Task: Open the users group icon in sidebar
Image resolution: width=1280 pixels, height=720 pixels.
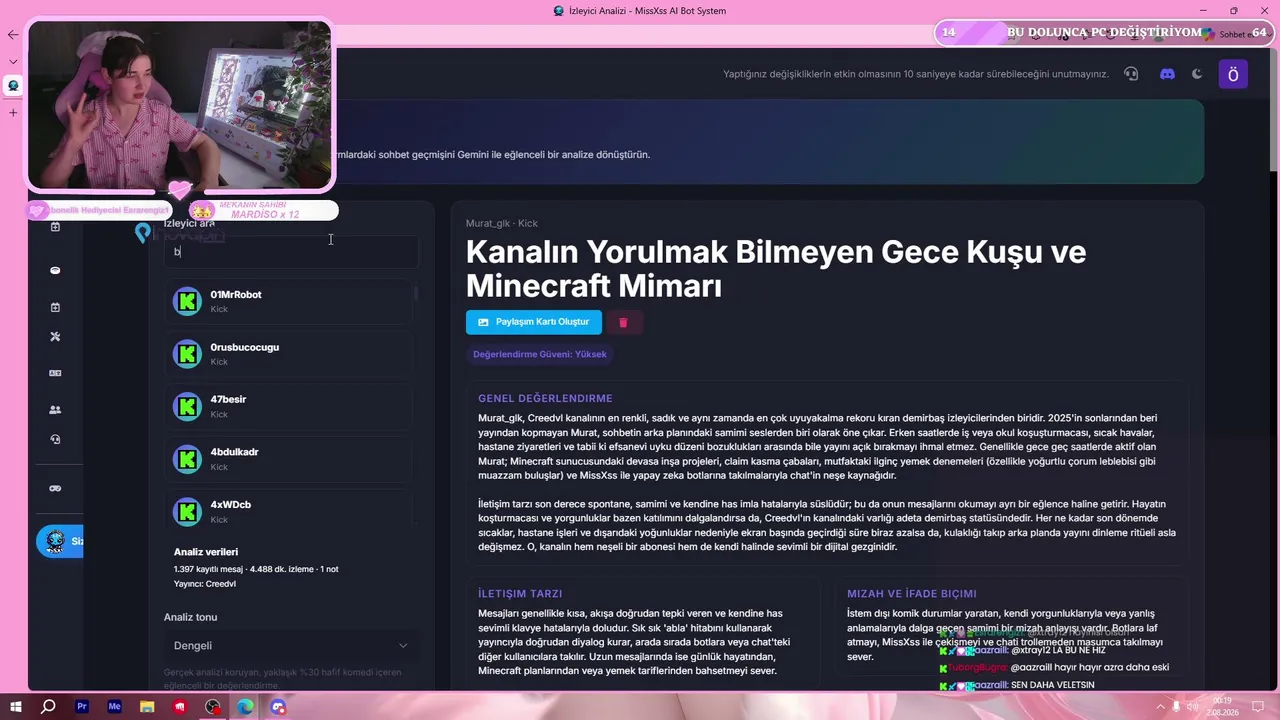Action: 55,409
